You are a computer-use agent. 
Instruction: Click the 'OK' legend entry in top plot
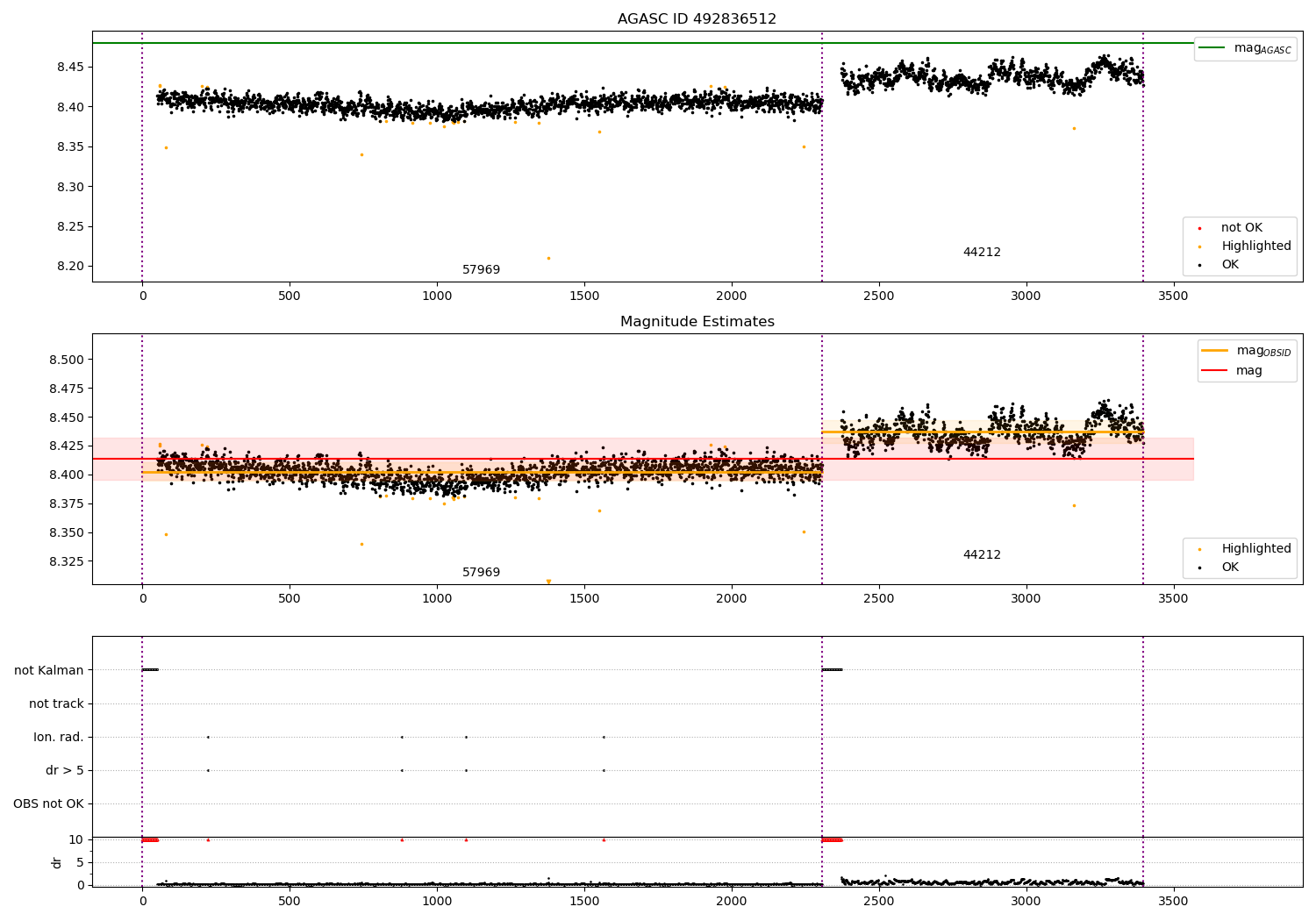click(1219, 265)
